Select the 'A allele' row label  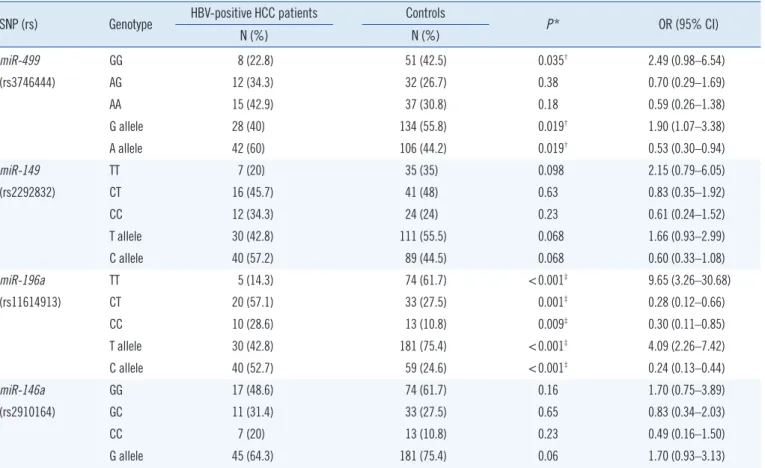126,148
